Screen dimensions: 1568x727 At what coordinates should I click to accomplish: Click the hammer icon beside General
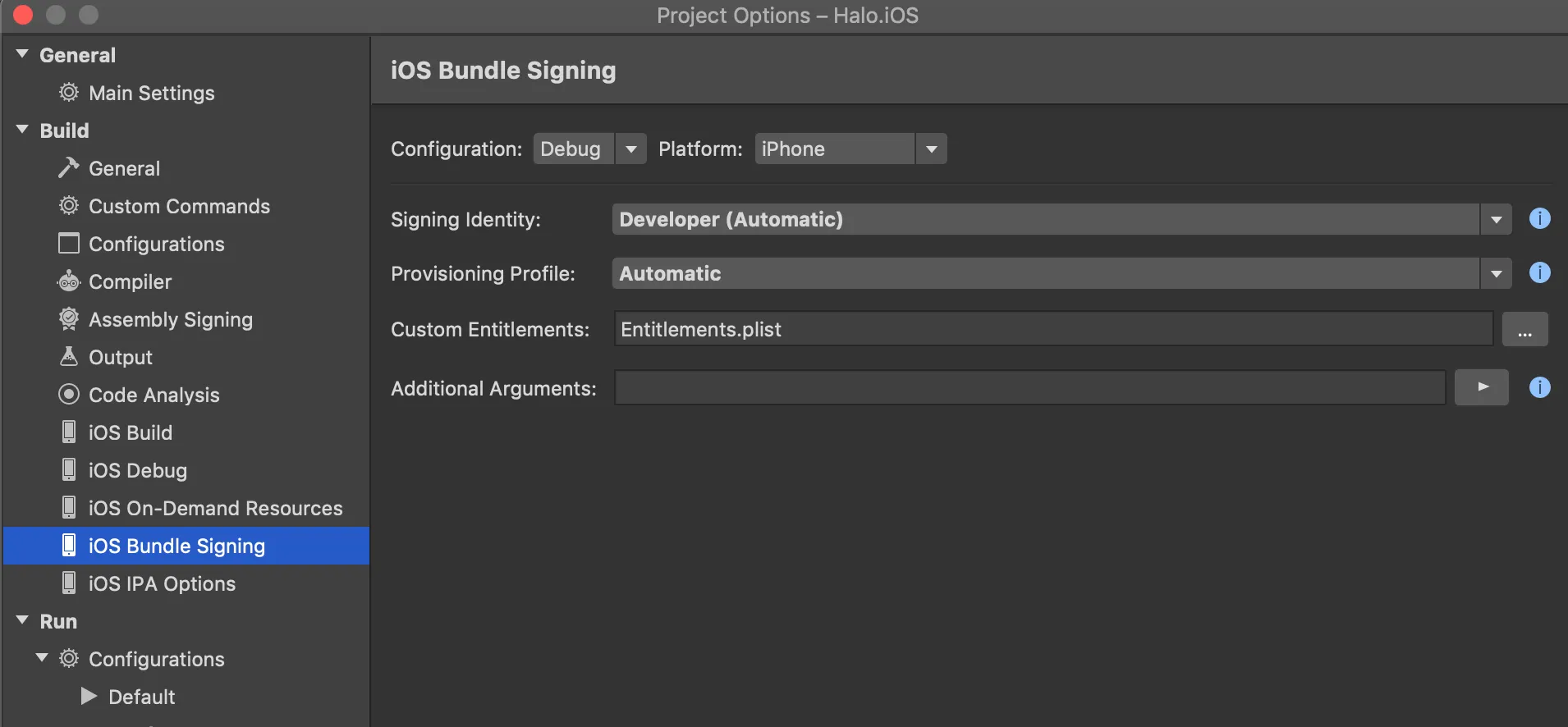coord(69,168)
